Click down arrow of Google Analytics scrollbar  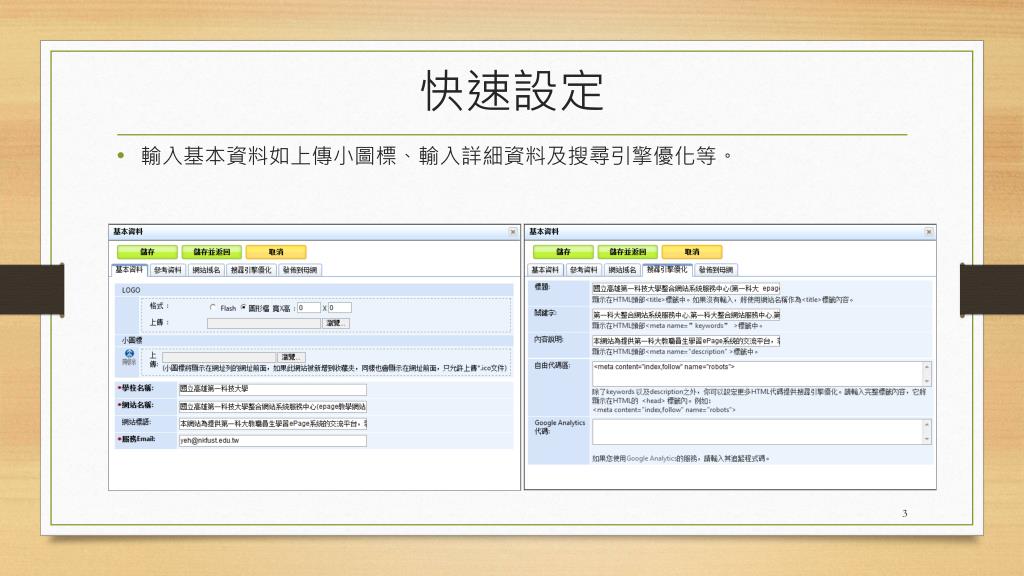click(927, 440)
